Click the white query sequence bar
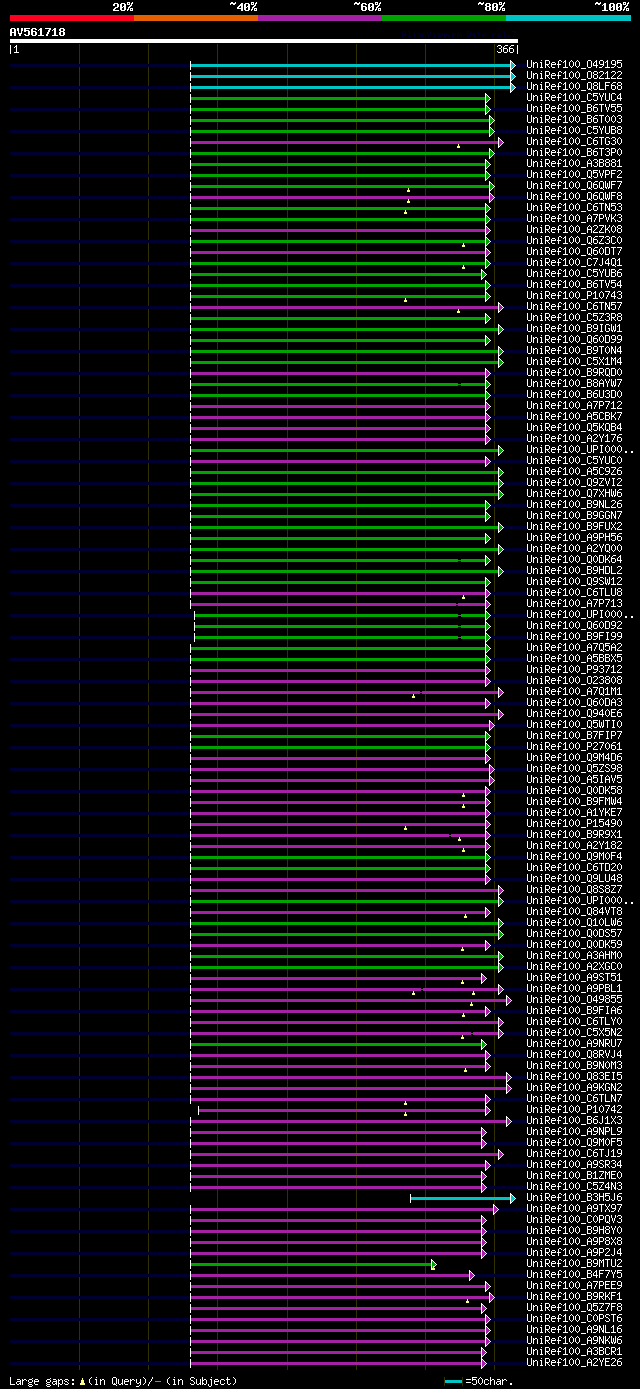The image size is (640, 1389). point(263,41)
